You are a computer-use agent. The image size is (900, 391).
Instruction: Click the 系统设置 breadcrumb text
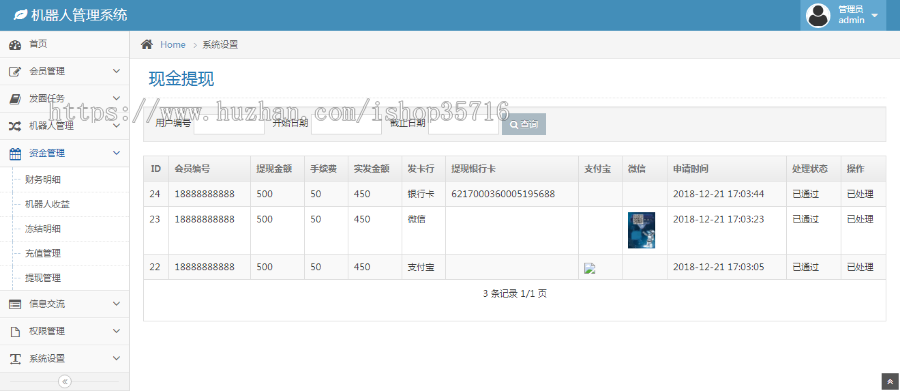(x=220, y=45)
